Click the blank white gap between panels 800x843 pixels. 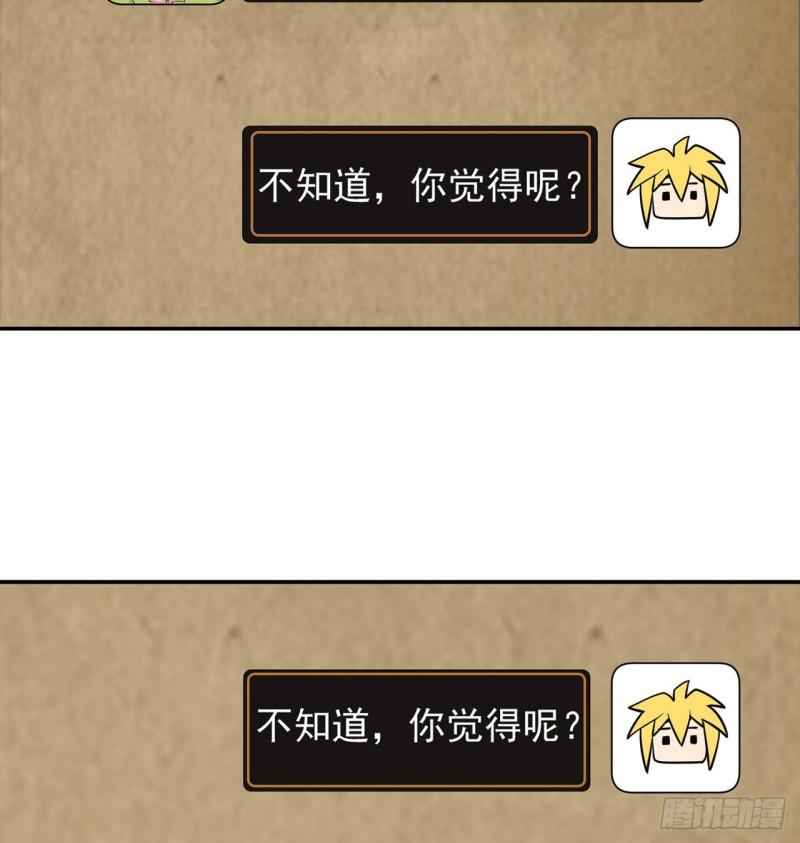coord(400,455)
